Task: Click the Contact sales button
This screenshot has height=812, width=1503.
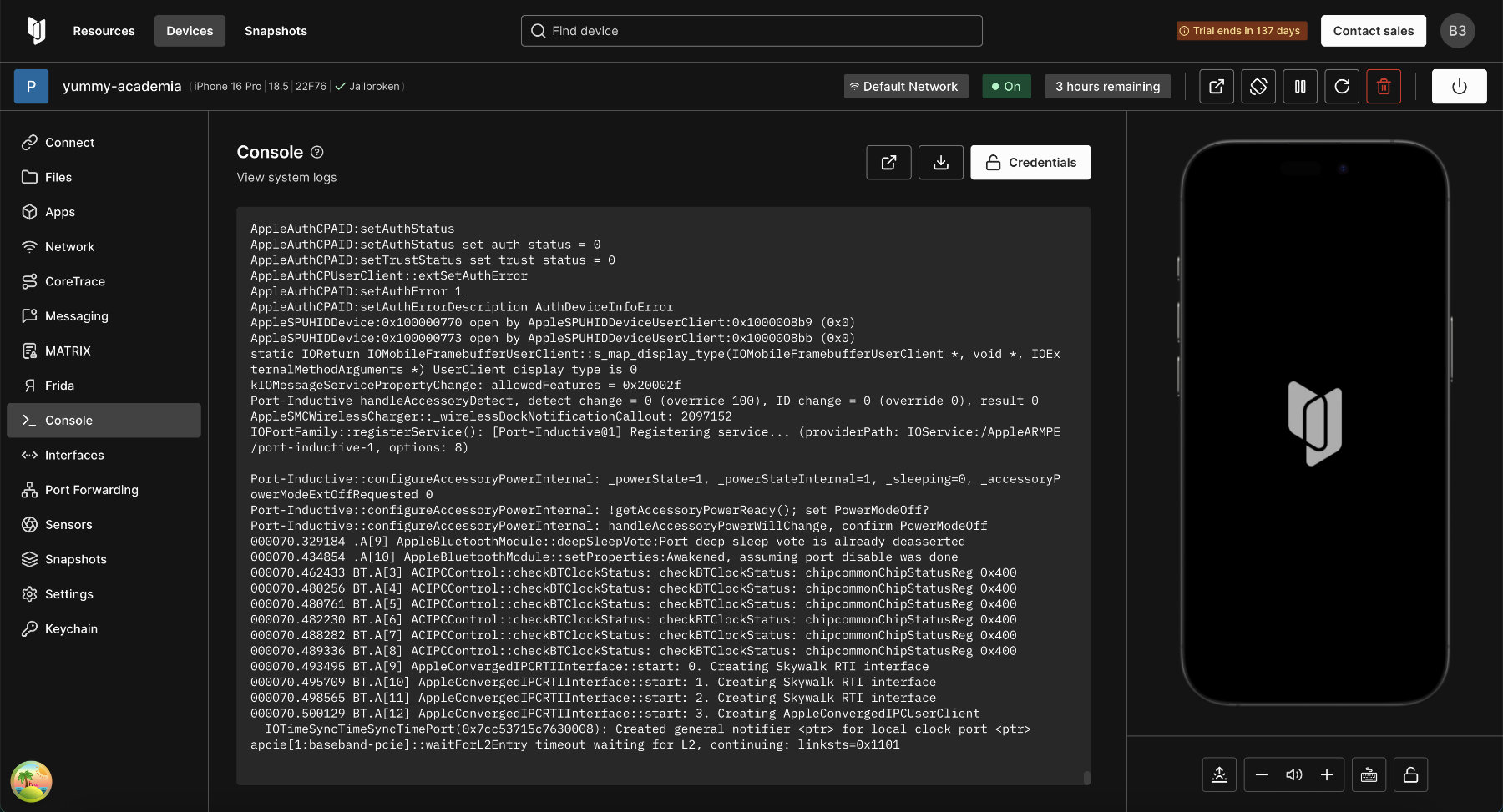Action: (1373, 31)
